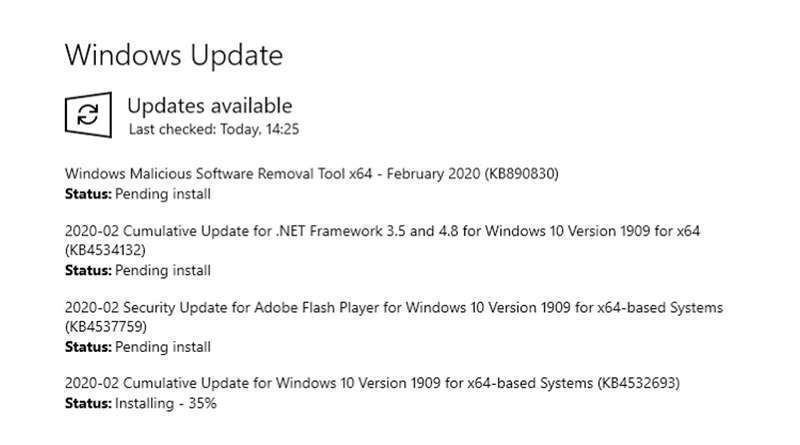Click the Windows Update page heading

[x=174, y=54]
